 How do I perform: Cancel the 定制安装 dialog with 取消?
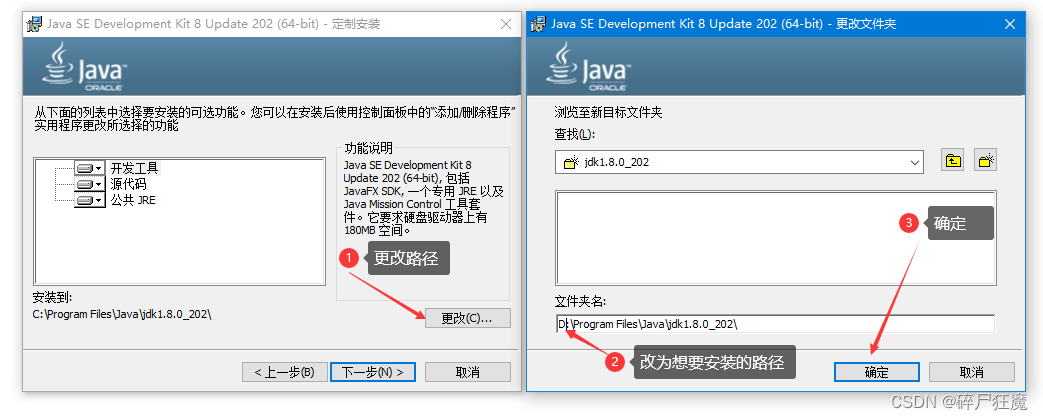coord(468,372)
